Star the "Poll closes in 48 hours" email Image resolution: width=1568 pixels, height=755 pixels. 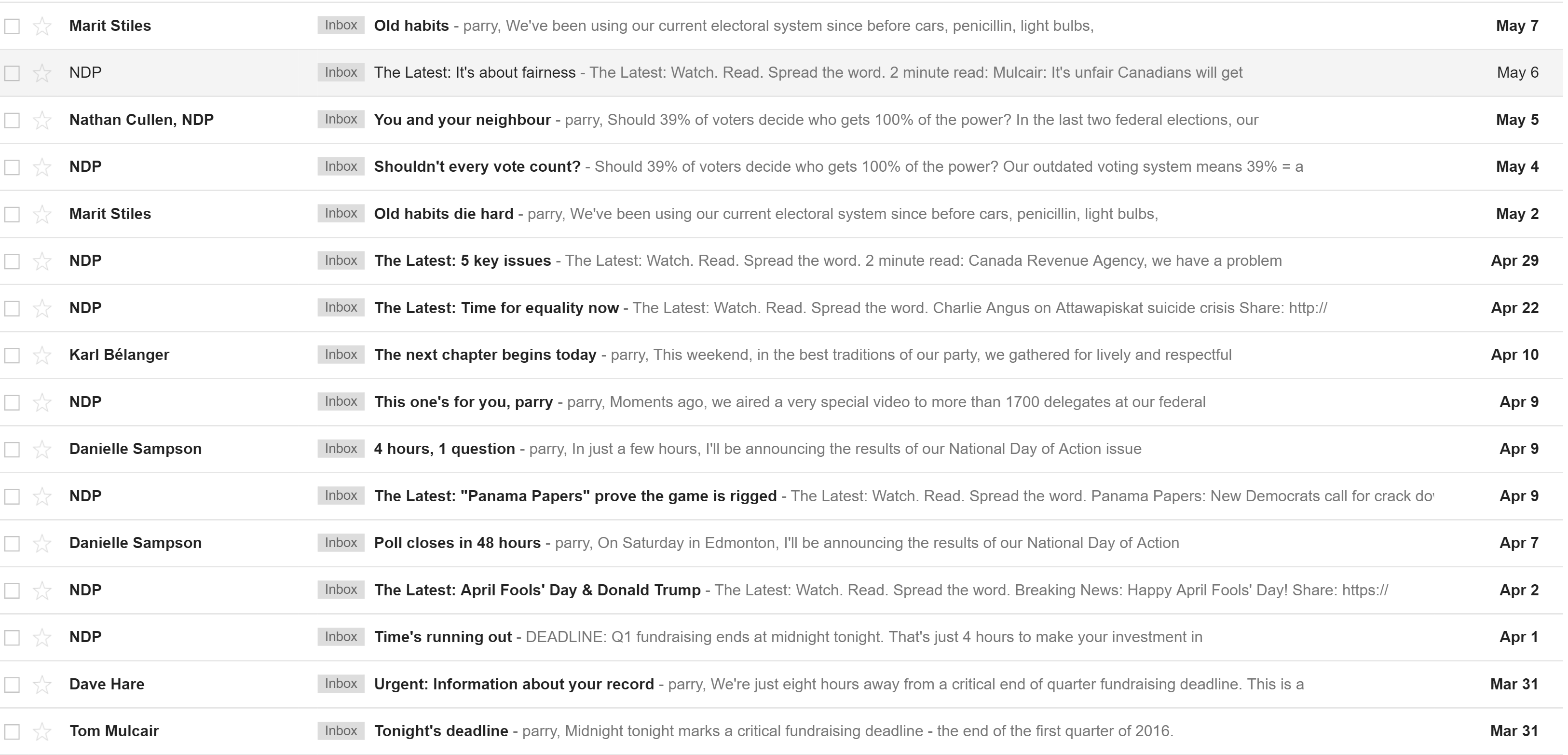tap(42, 543)
